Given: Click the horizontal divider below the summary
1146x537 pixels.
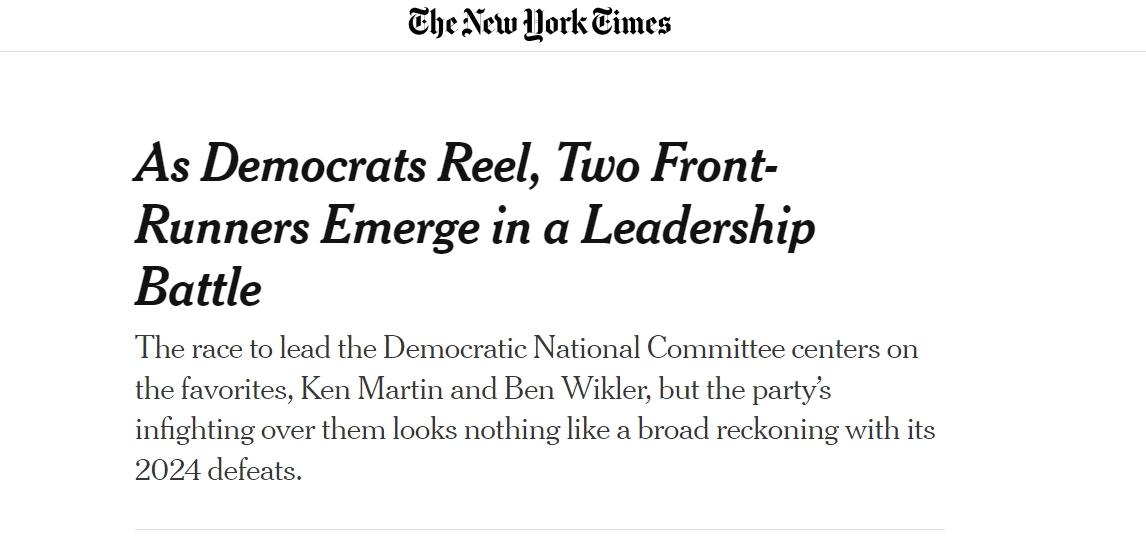Looking at the screenshot, I should point(539,529).
